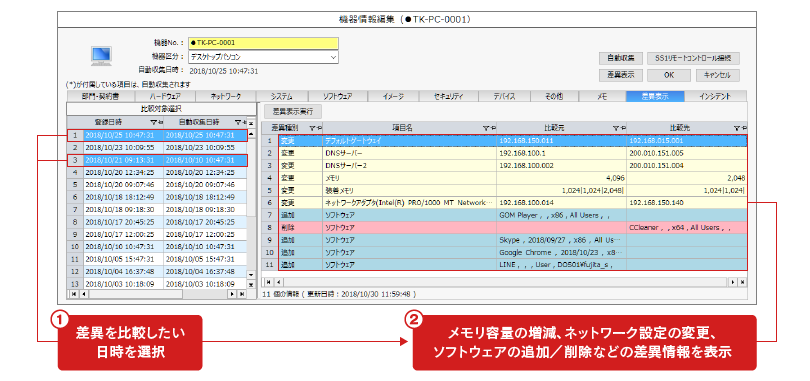Select the DNSサーバー2 row

pyautogui.click(x=504, y=165)
